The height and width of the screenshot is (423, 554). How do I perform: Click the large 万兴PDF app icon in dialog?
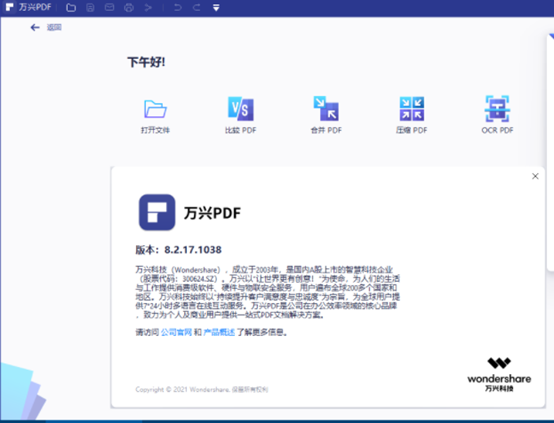tap(157, 212)
